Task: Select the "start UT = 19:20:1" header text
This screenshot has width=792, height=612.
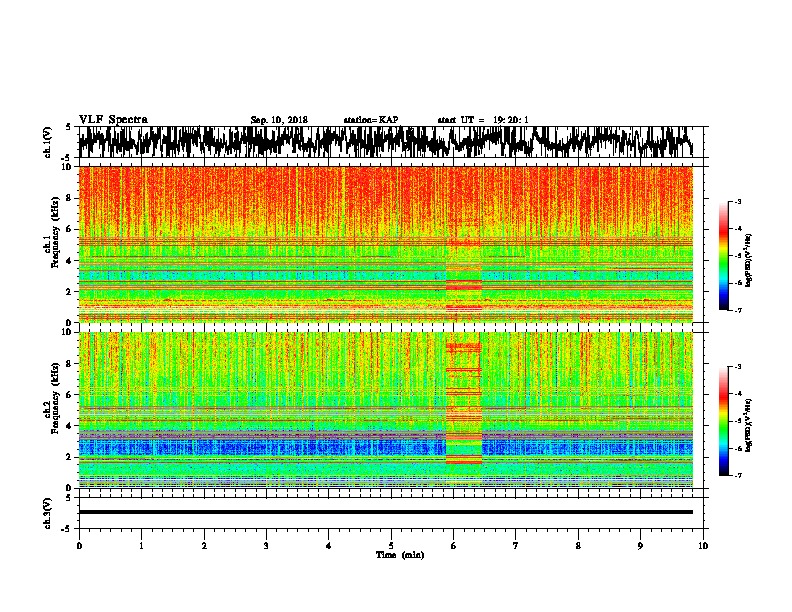Action: [x=483, y=120]
